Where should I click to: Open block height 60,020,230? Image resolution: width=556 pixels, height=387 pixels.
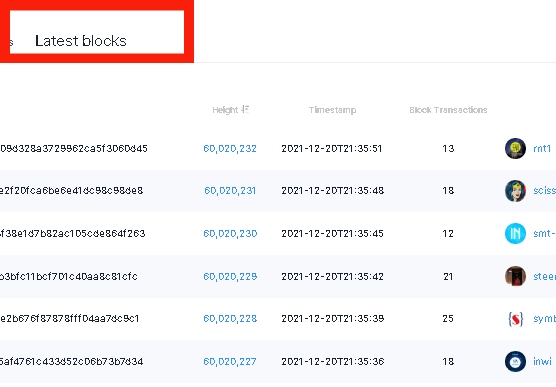click(x=230, y=233)
